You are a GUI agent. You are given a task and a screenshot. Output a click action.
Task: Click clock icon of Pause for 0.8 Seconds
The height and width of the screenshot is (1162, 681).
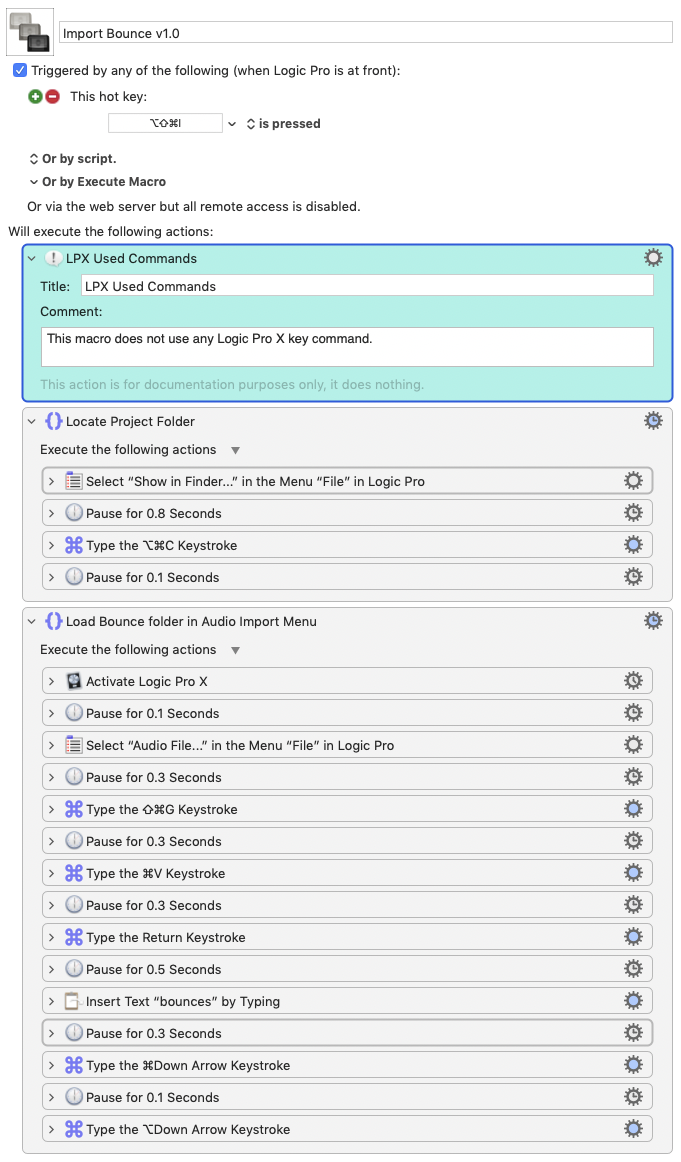[73, 513]
